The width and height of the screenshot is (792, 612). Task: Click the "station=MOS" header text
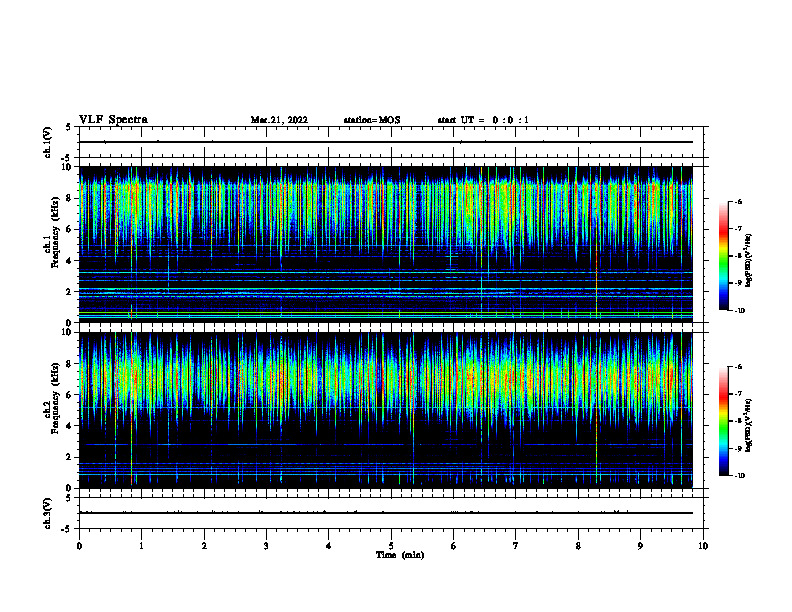[372, 120]
